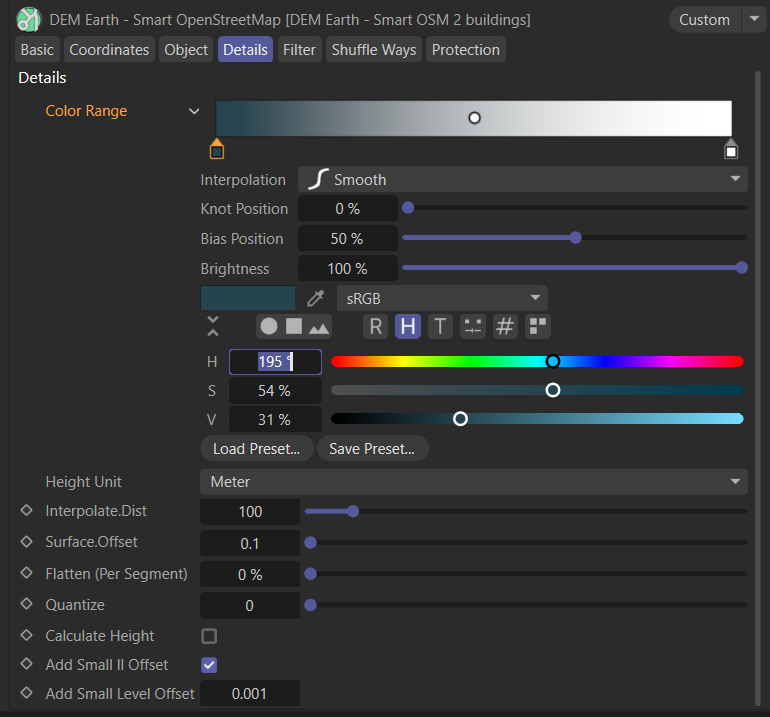Screen dimensions: 770x717
Task: Toggle keyframe diamond for Calculate Height
Action: point(27,635)
